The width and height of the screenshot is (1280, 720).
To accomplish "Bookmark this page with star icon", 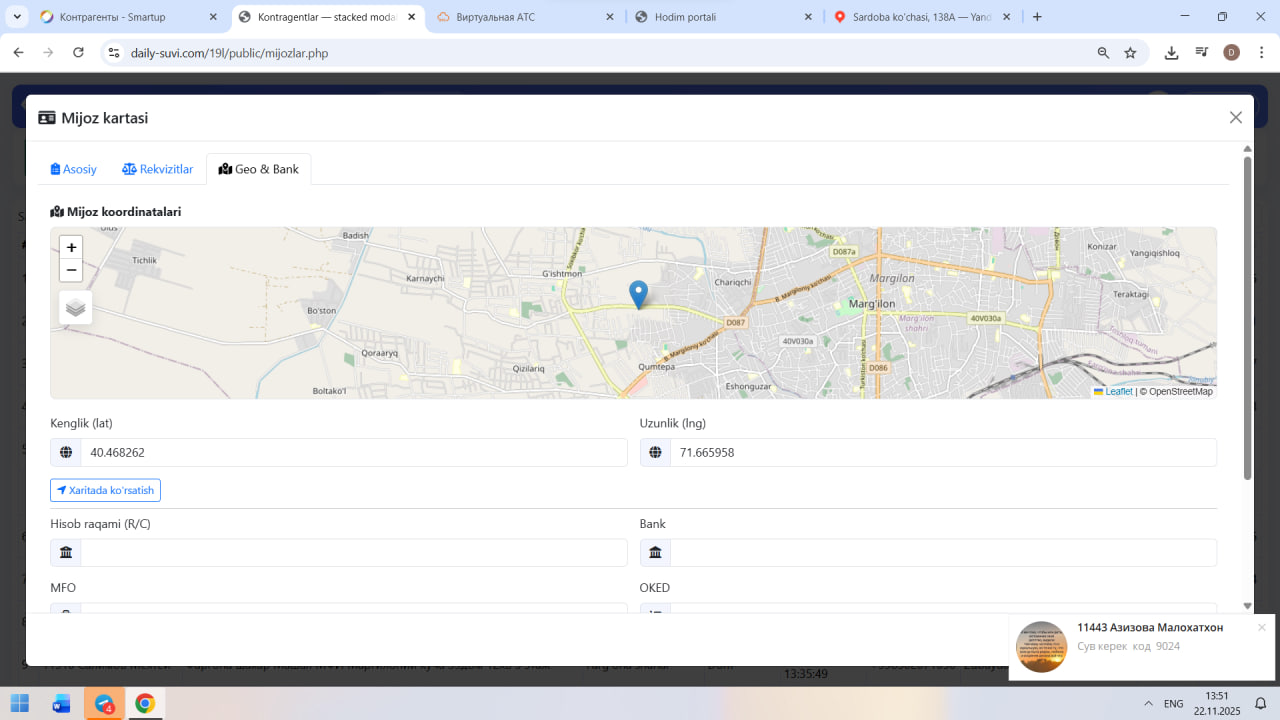I will (x=1130, y=53).
